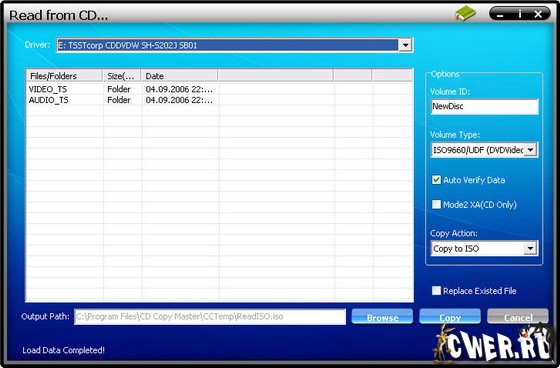Expand the Driver drive dropdown
Image resolution: width=560 pixels, height=368 pixels.
click(x=405, y=45)
